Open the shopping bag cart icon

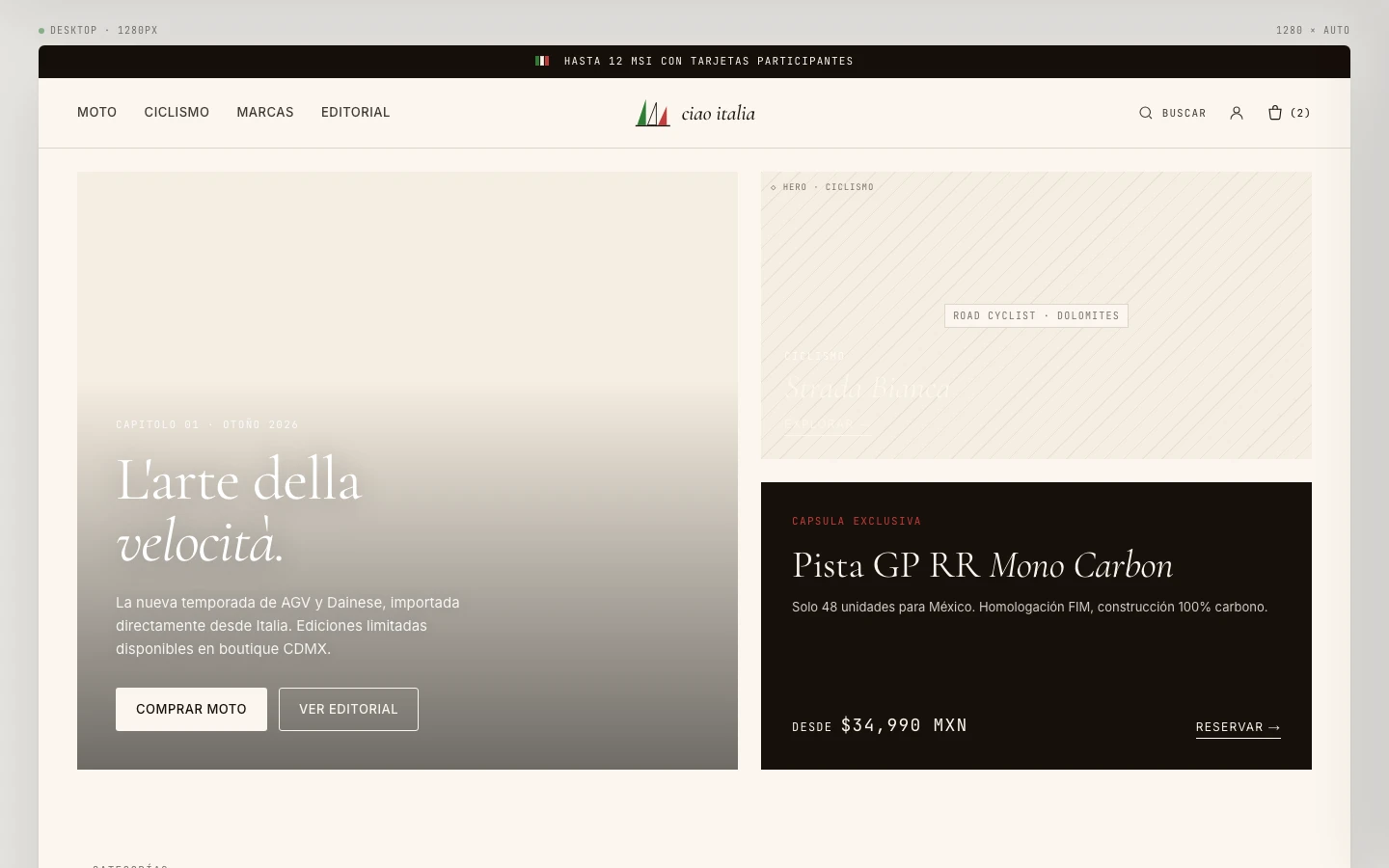(x=1275, y=113)
